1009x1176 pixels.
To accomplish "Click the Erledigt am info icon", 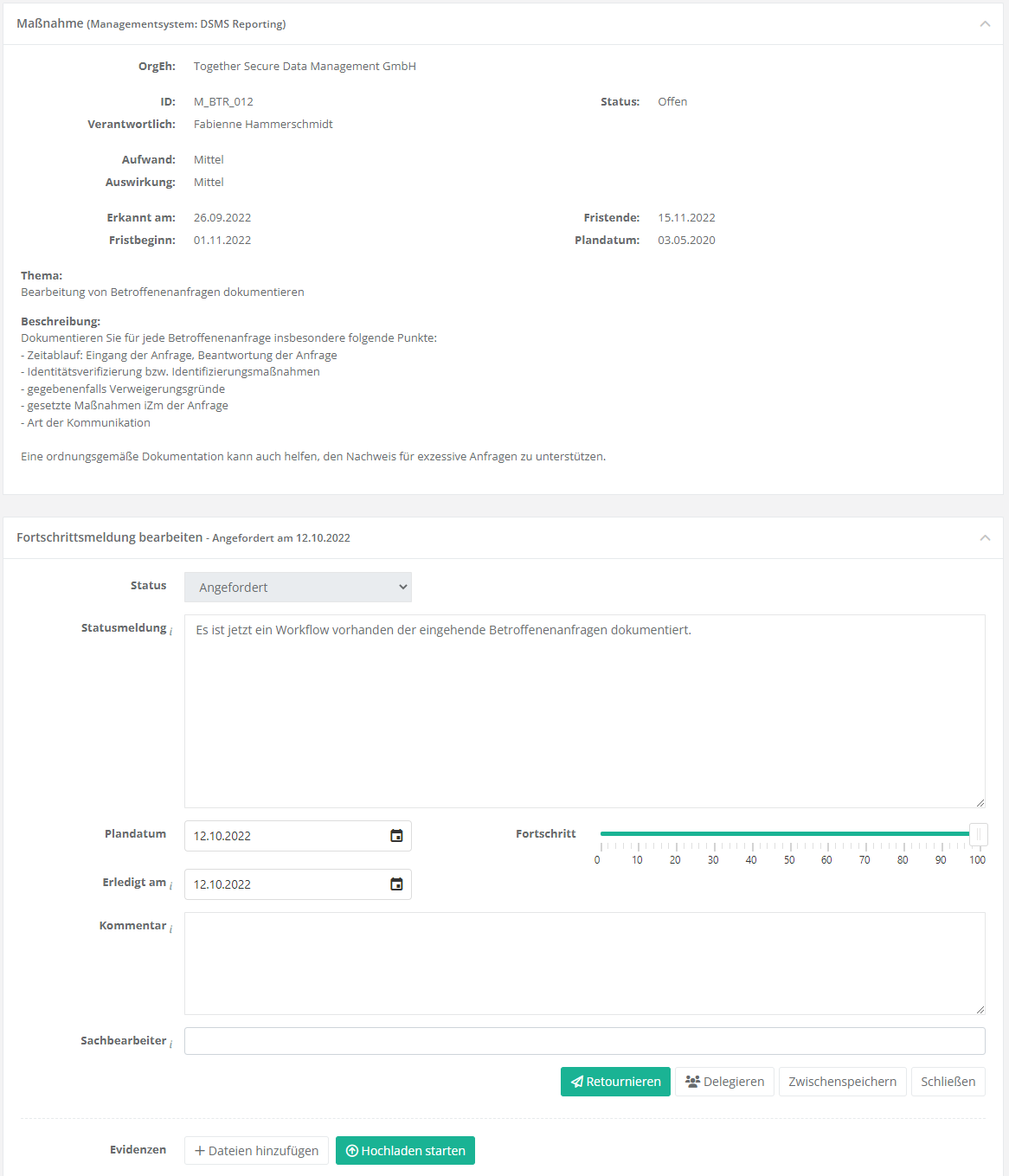I will (x=171, y=885).
